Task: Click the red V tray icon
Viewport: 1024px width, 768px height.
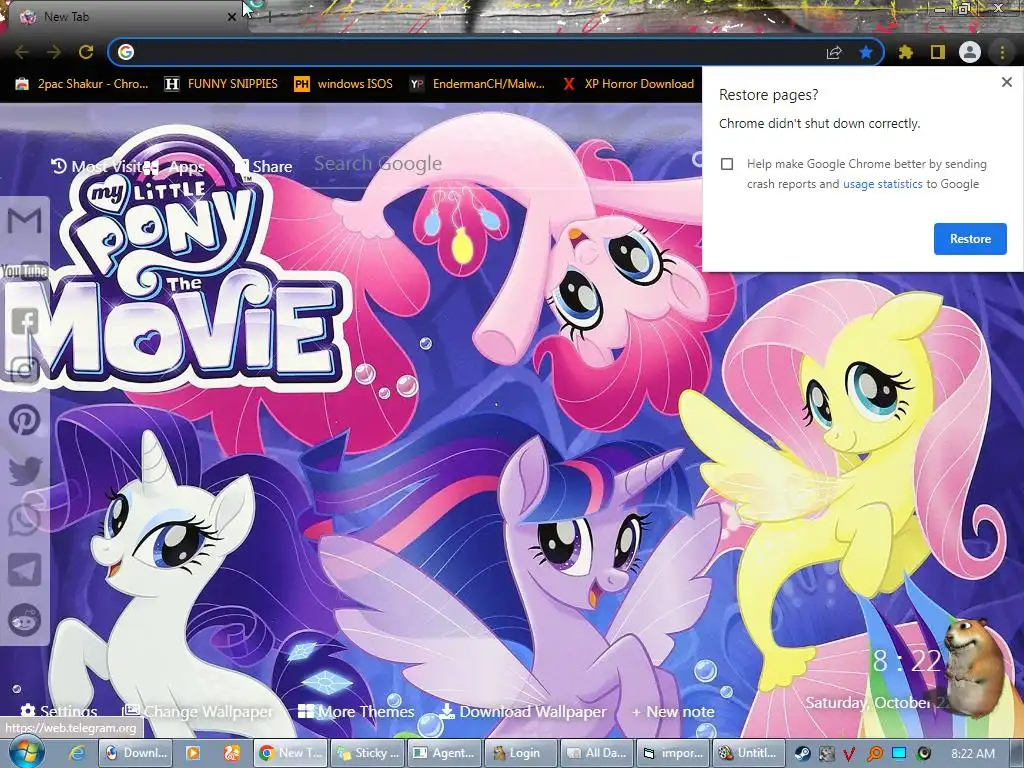Action: point(849,754)
